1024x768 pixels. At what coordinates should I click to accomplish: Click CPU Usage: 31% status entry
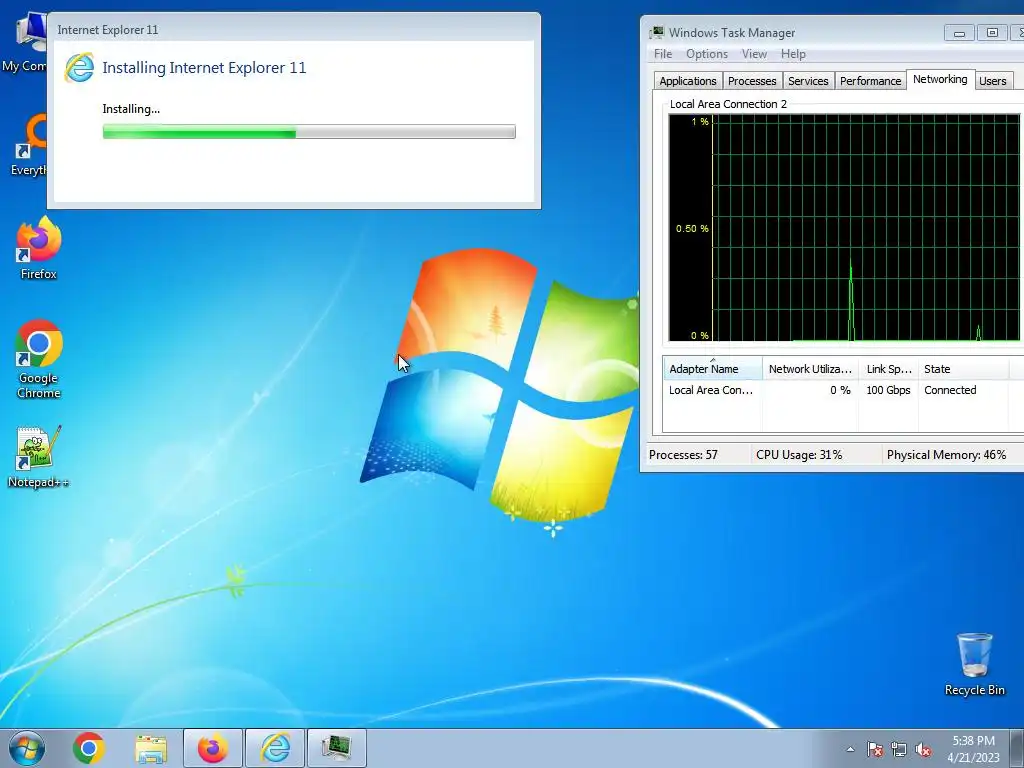tap(799, 455)
